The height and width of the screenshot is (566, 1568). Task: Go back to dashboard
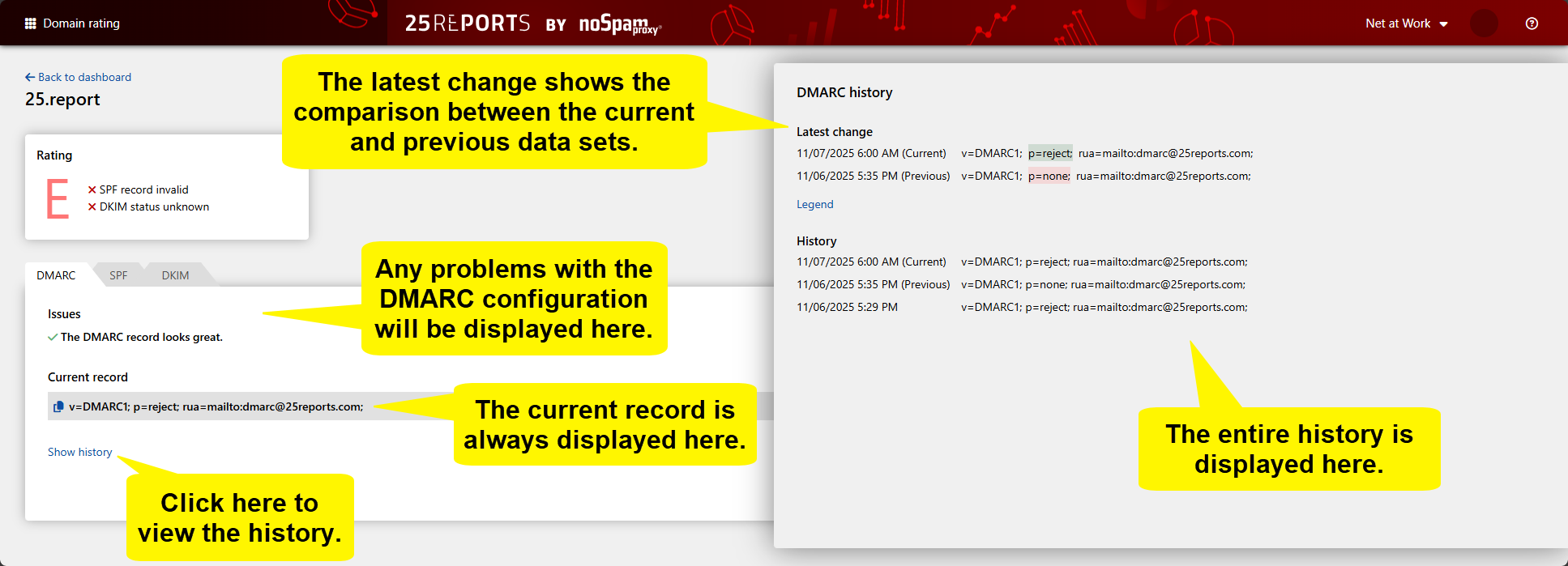coord(78,77)
